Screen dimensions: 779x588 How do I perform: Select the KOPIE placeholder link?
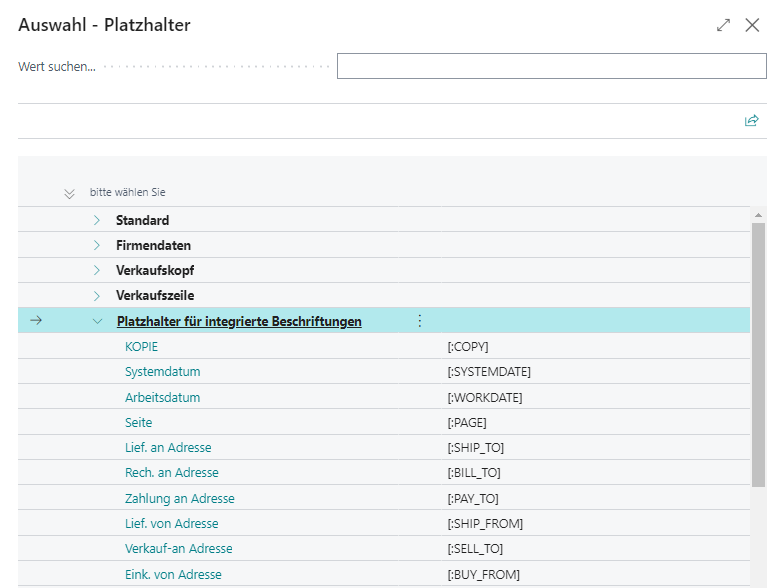point(141,347)
